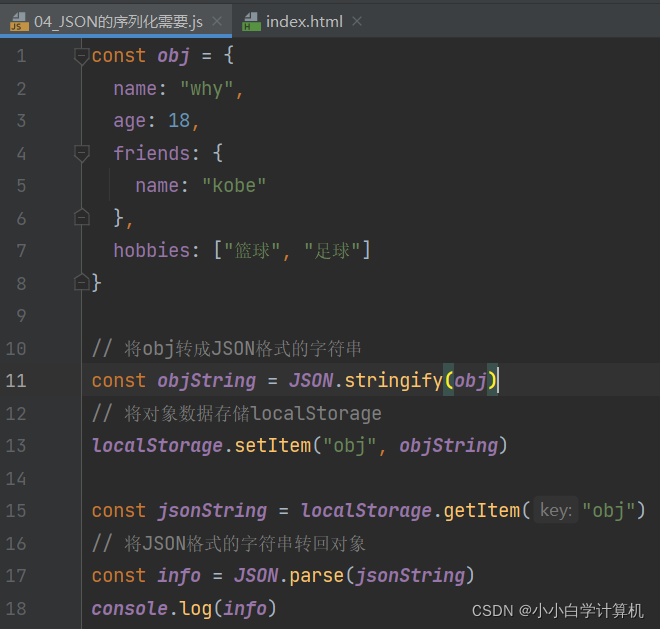Click the key: parameter hint
This screenshot has height=629, width=660.
(556, 511)
